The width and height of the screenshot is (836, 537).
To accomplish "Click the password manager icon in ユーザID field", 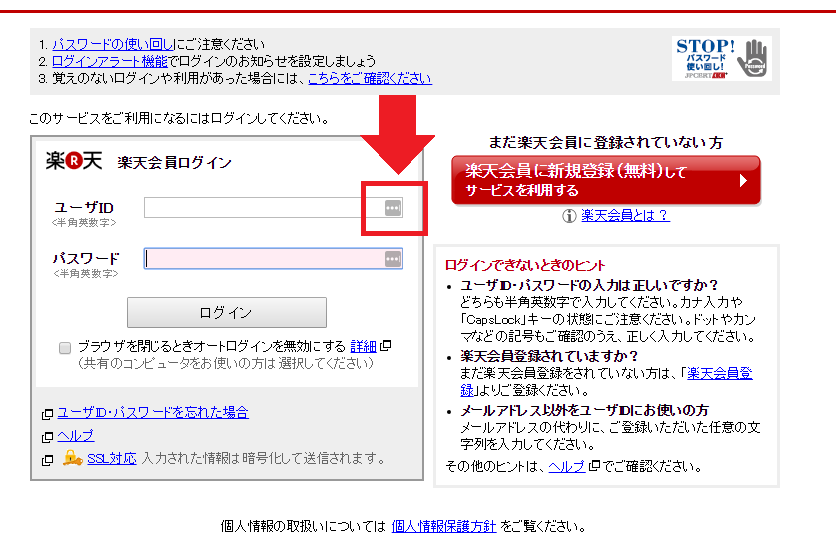I will [393, 208].
